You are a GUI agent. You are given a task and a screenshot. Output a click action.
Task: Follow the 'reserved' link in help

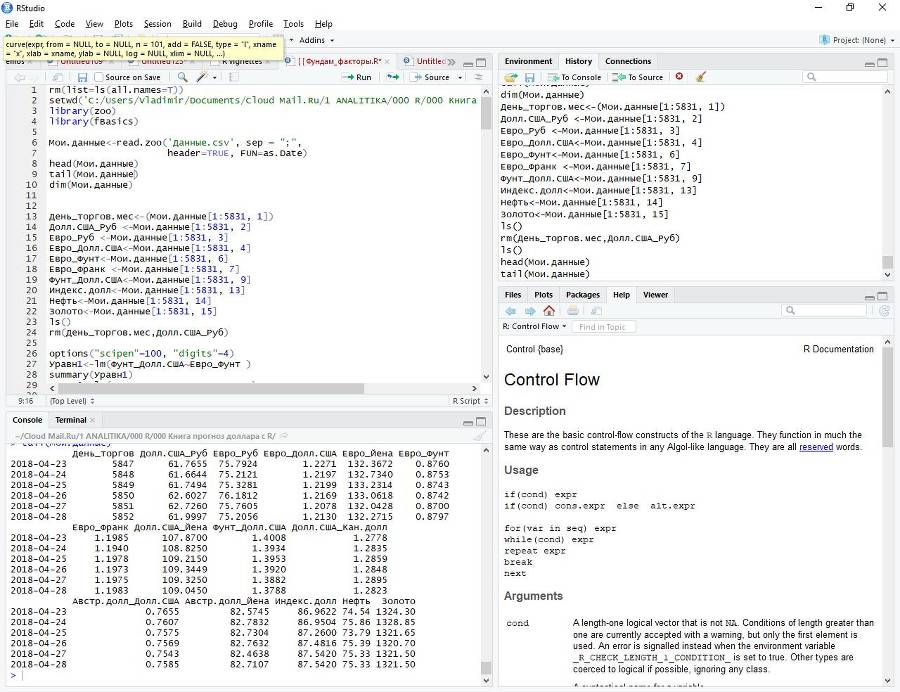point(816,446)
